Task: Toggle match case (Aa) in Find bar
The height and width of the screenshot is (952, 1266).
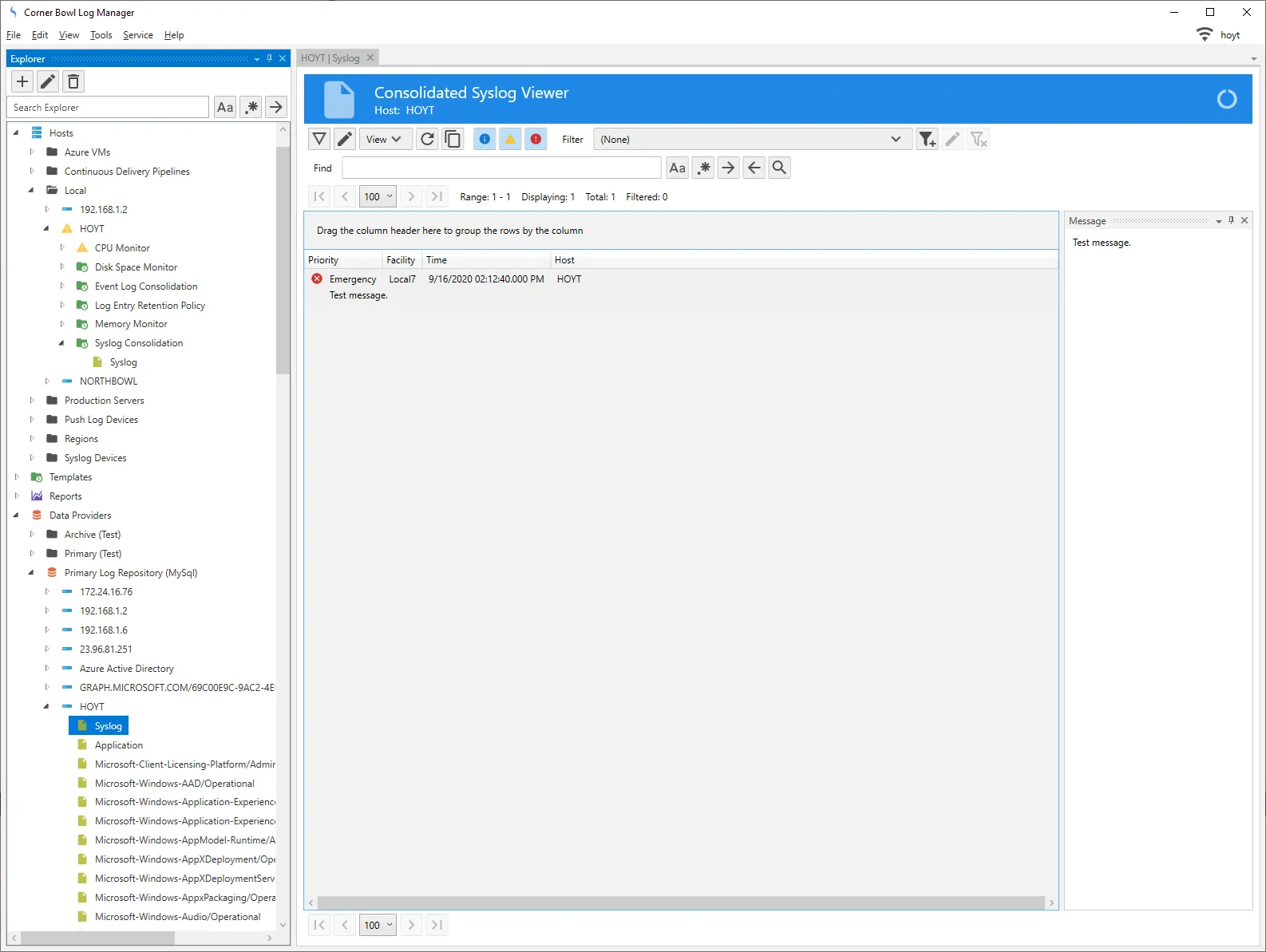Action: click(677, 168)
